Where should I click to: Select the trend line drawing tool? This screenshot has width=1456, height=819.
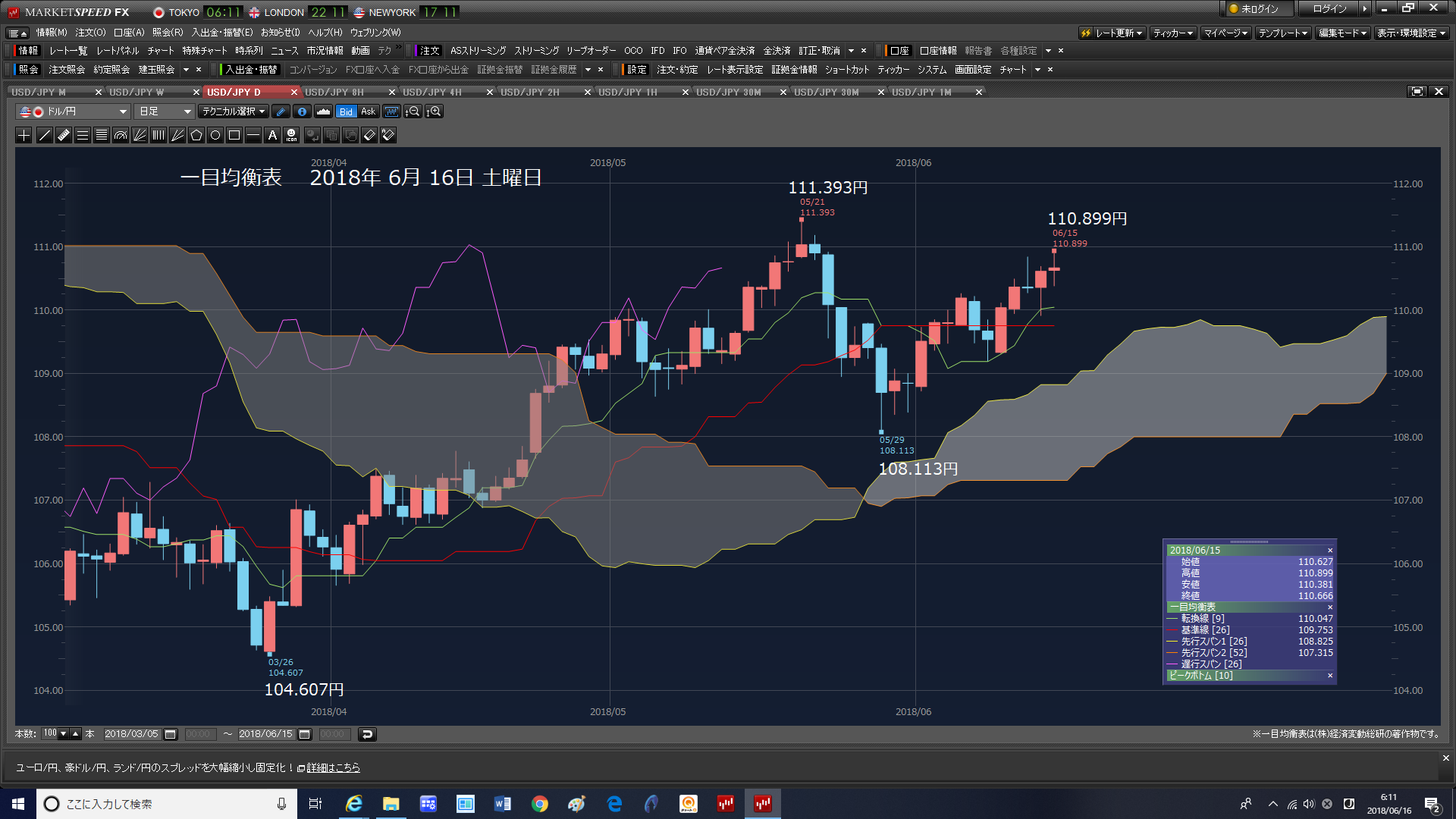pyautogui.click(x=44, y=136)
